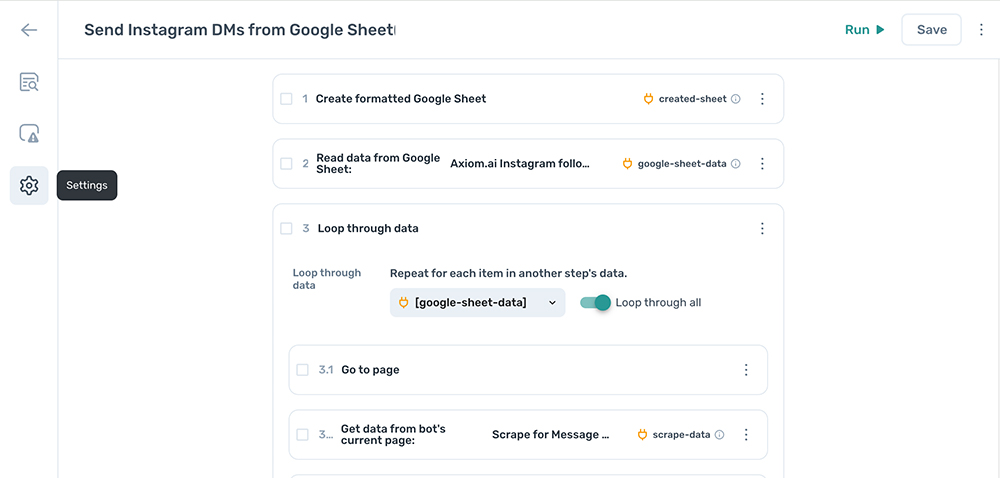Screen dimensions: 1000x478
Task: Click the Run button text
Action: coord(857,30)
